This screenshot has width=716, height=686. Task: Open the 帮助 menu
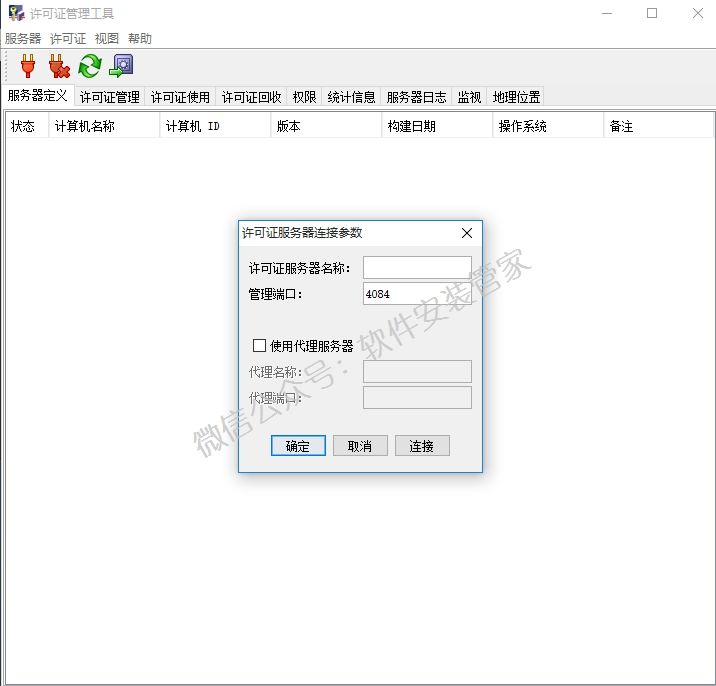pos(140,39)
